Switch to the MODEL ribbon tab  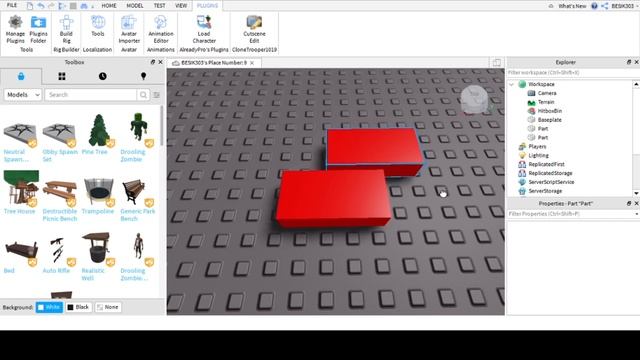[x=135, y=6]
